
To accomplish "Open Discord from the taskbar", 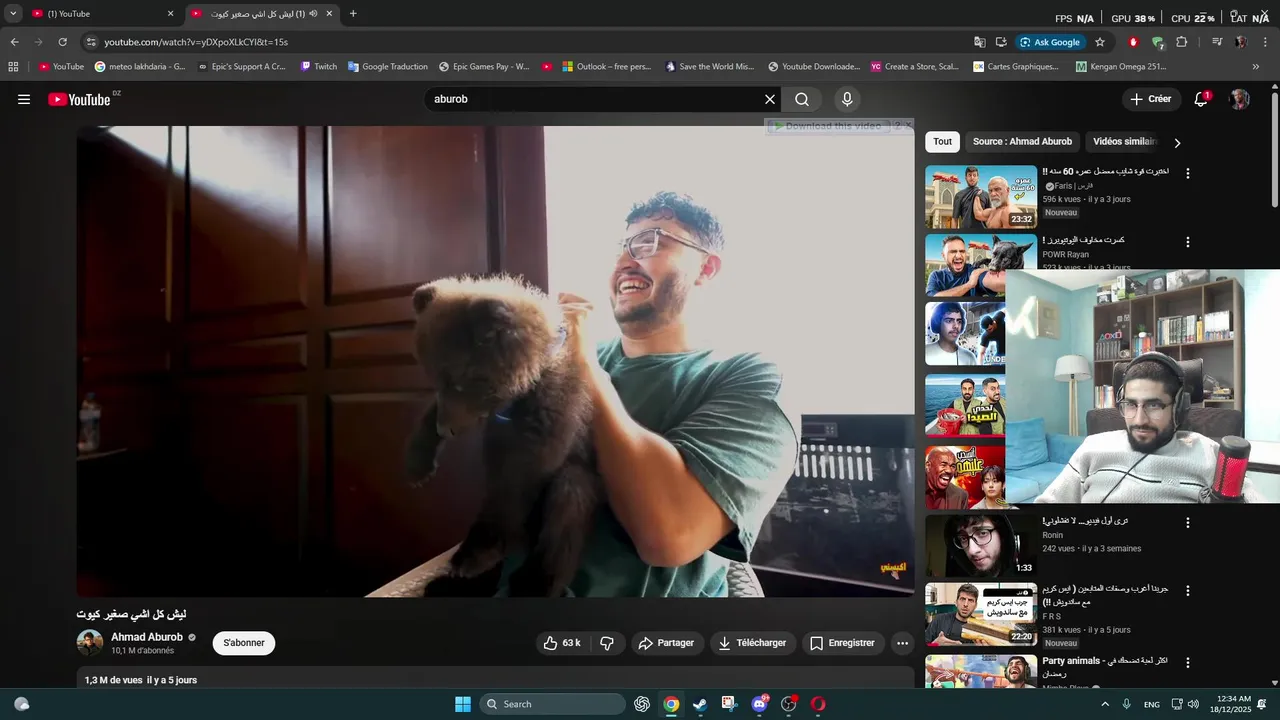I will pos(759,704).
